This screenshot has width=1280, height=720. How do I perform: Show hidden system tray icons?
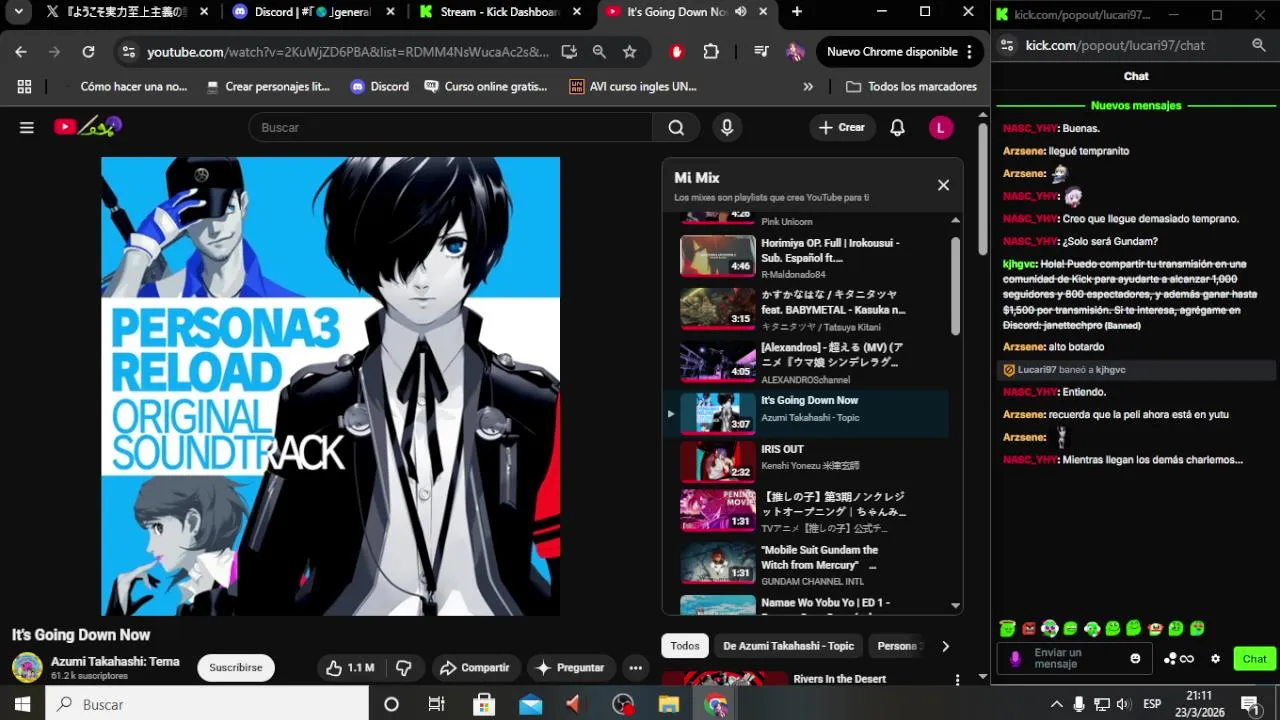click(1056, 704)
